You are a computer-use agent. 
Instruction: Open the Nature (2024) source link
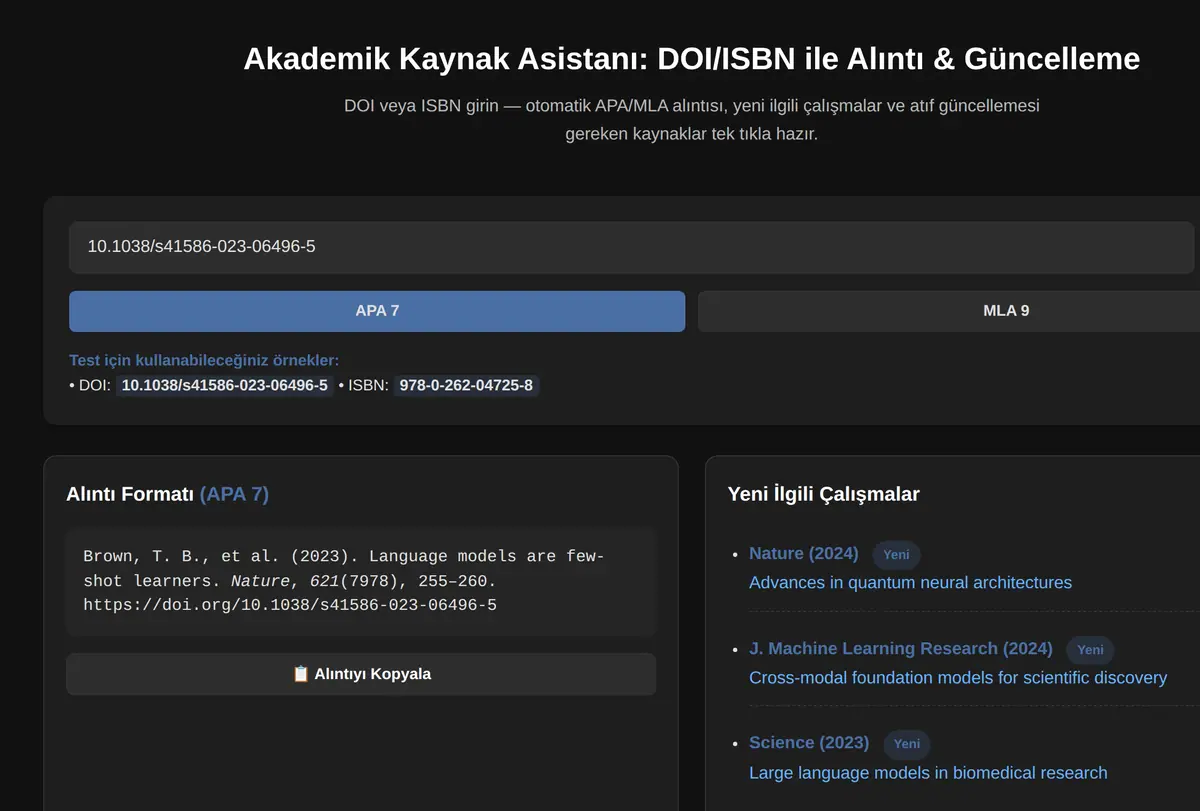coord(804,553)
